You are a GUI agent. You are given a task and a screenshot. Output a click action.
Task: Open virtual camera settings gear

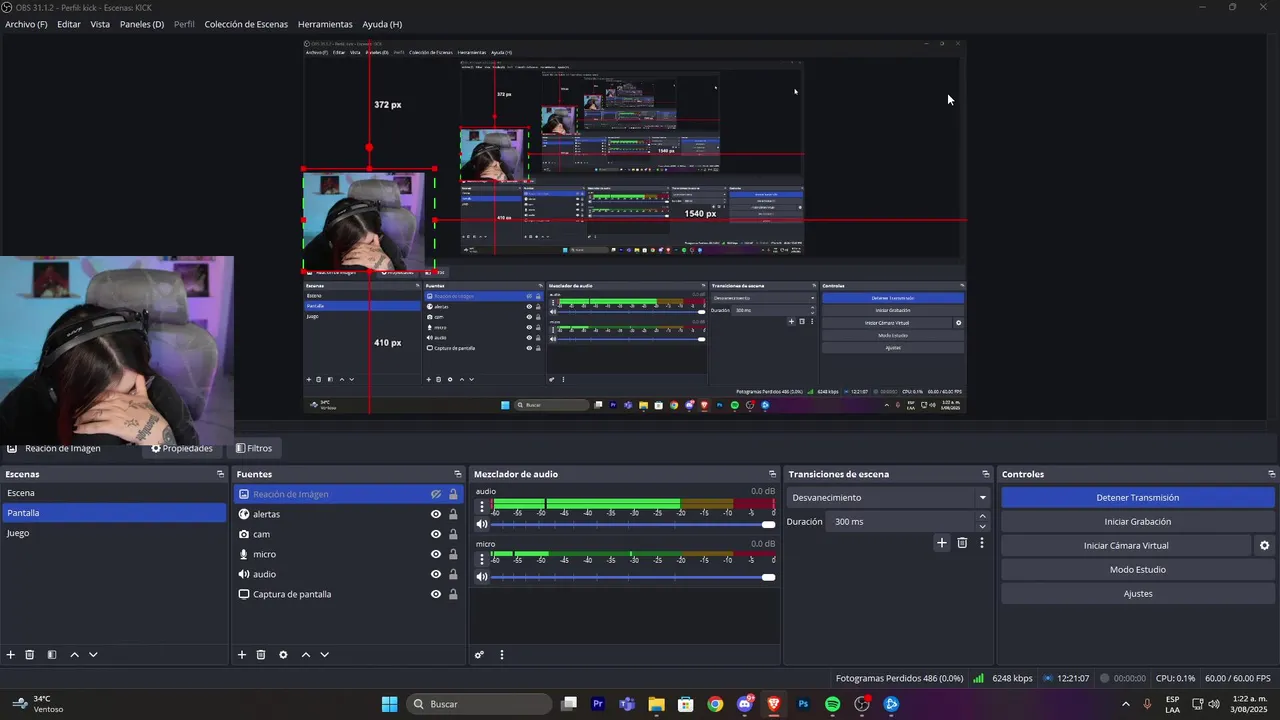click(1264, 546)
